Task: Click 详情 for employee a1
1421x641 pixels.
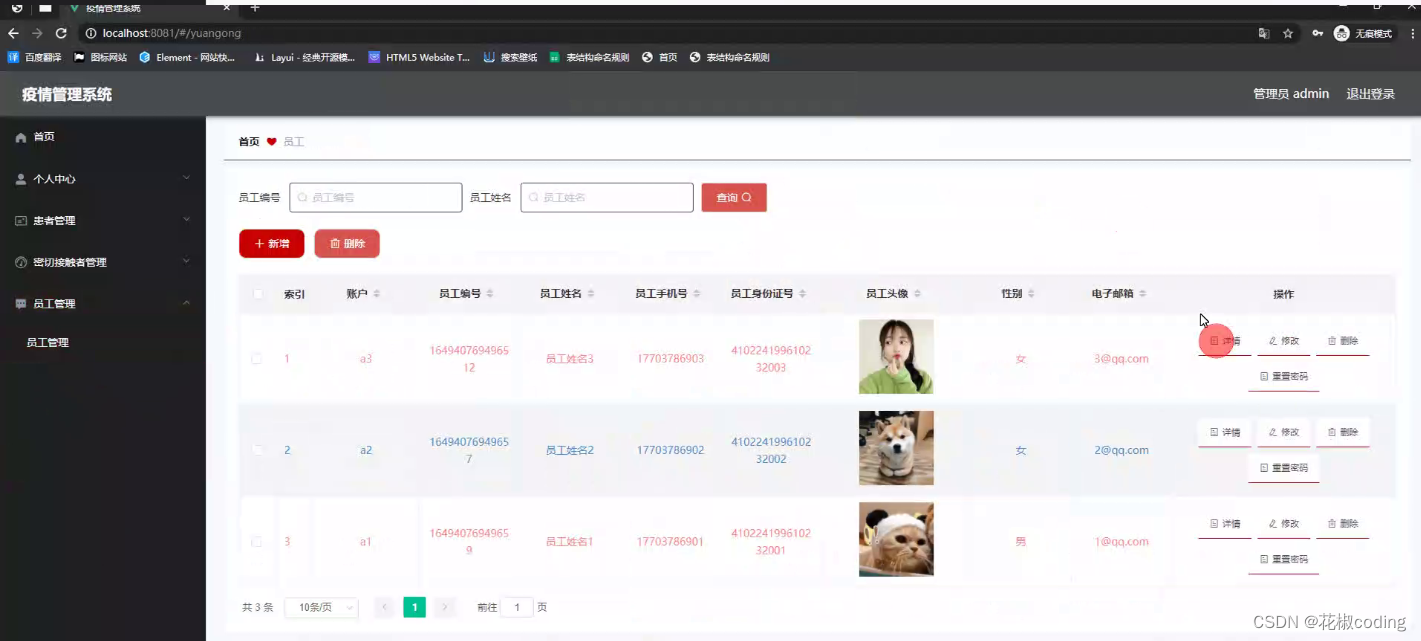Action: pos(1225,523)
